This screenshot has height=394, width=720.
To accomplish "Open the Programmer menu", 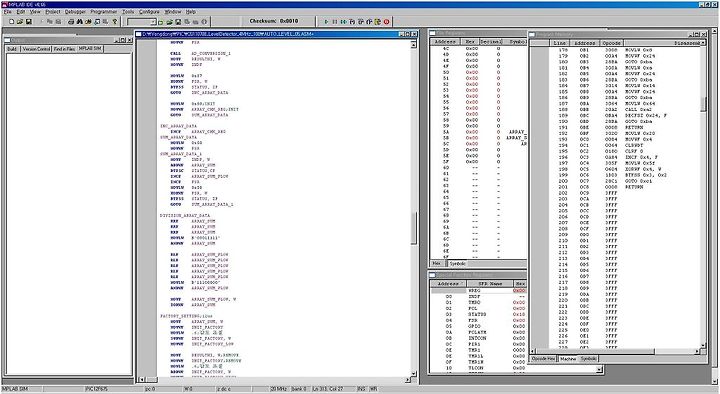I will [104, 11].
